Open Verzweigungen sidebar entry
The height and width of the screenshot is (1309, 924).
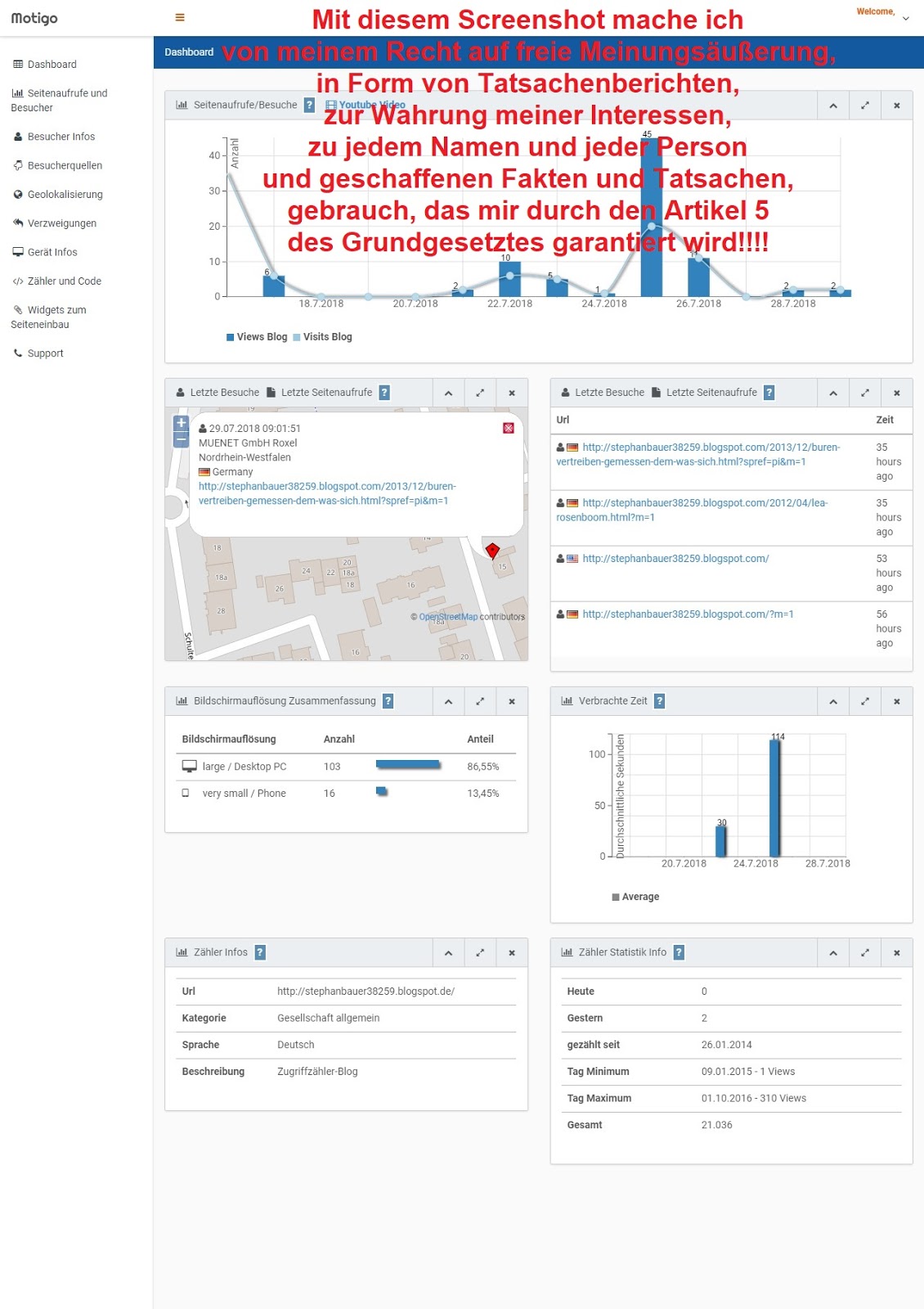click(x=55, y=223)
